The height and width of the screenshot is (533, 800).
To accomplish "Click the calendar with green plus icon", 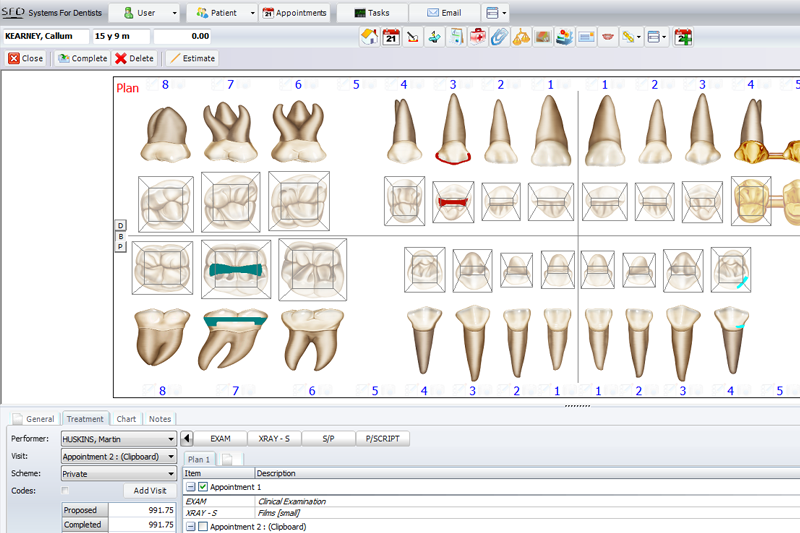I will click(683, 37).
